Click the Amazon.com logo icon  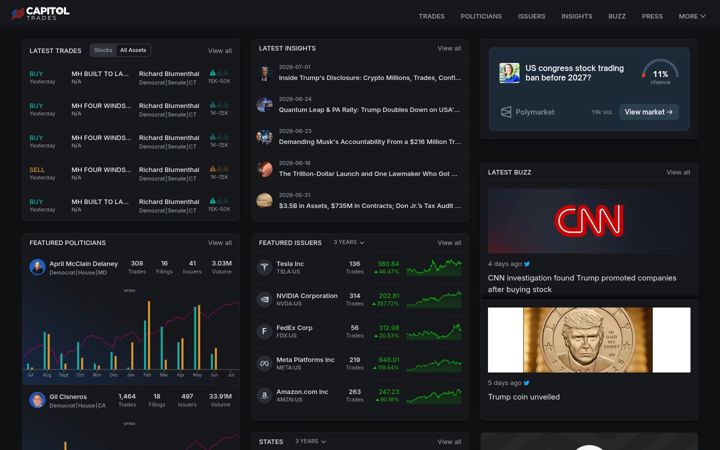point(264,395)
